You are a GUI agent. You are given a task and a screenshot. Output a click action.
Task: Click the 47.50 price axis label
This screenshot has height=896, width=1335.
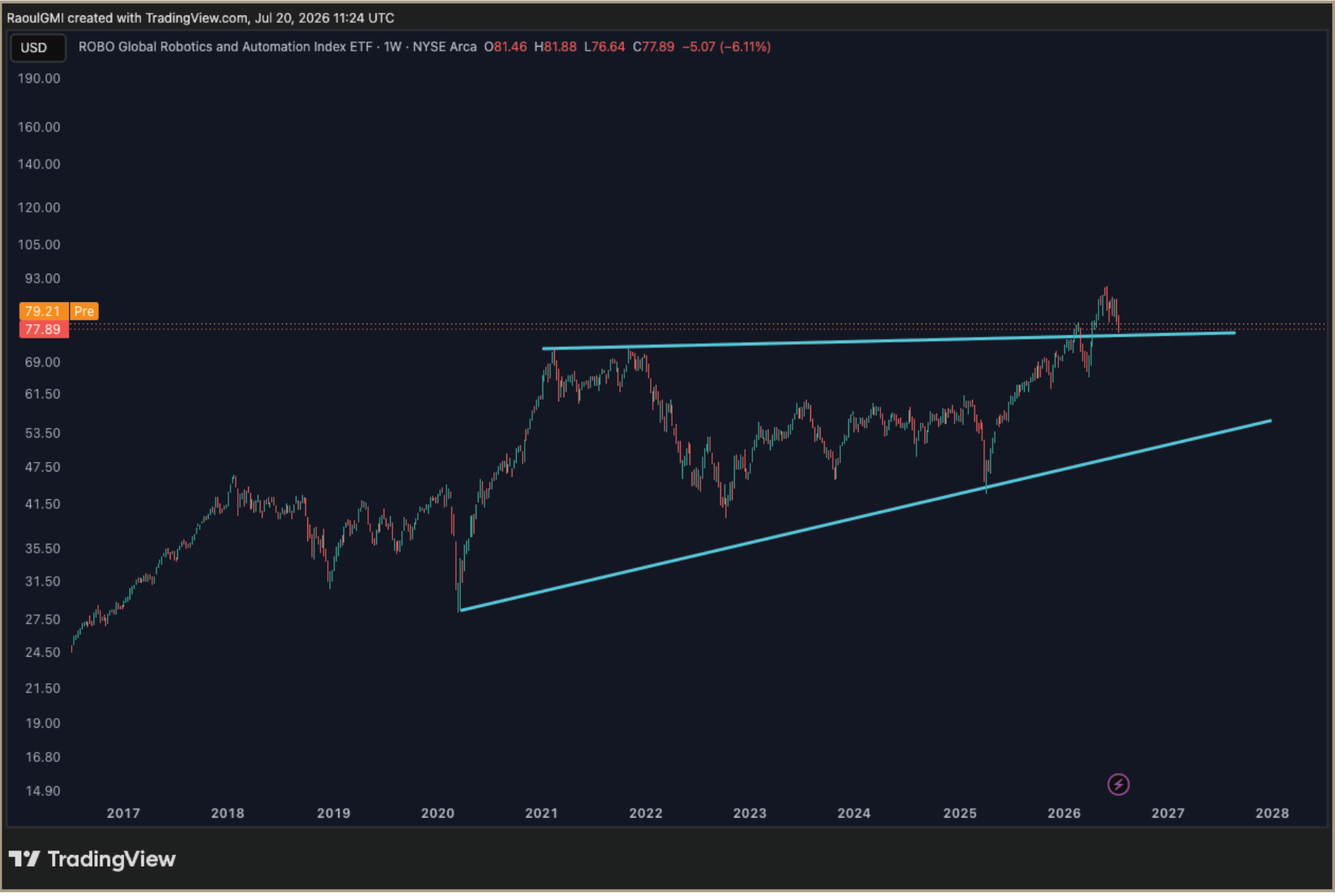click(x=42, y=467)
